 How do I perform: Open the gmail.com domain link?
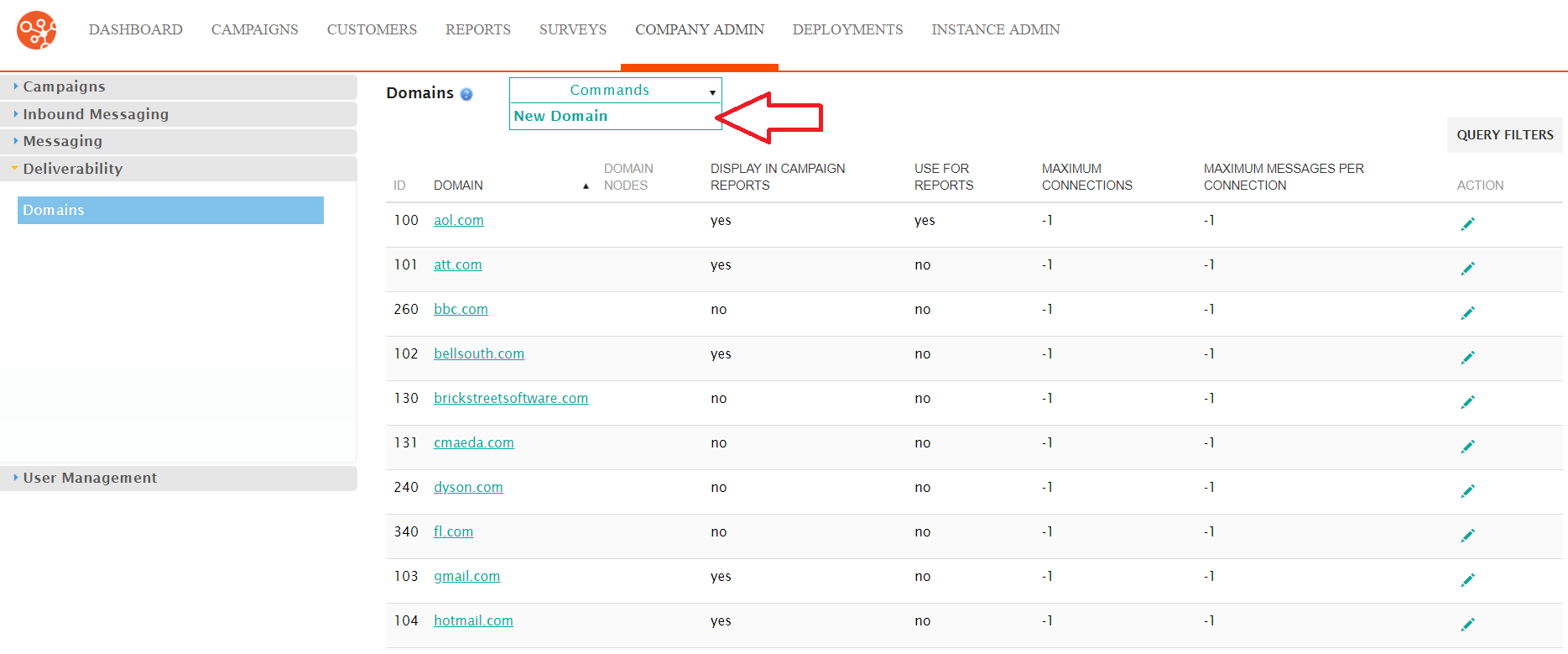[x=466, y=576]
